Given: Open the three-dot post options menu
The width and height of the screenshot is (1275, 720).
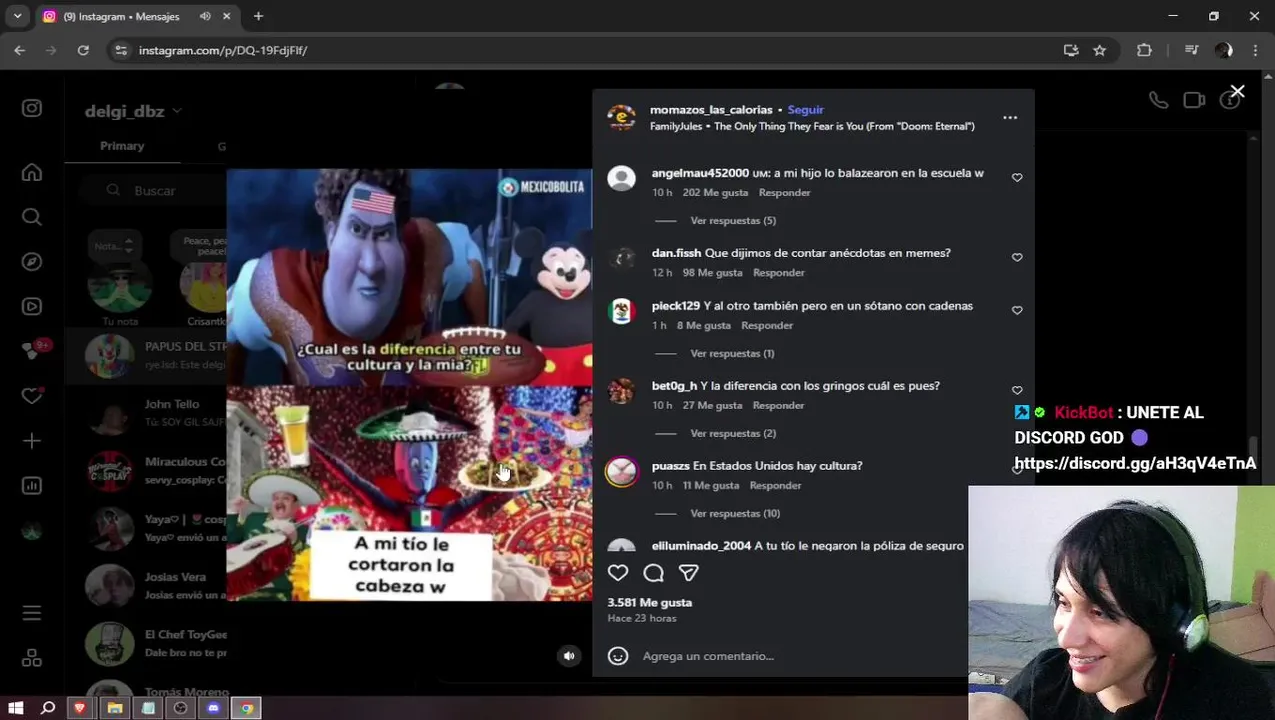Looking at the screenshot, I should click(x=1010, y=118).
